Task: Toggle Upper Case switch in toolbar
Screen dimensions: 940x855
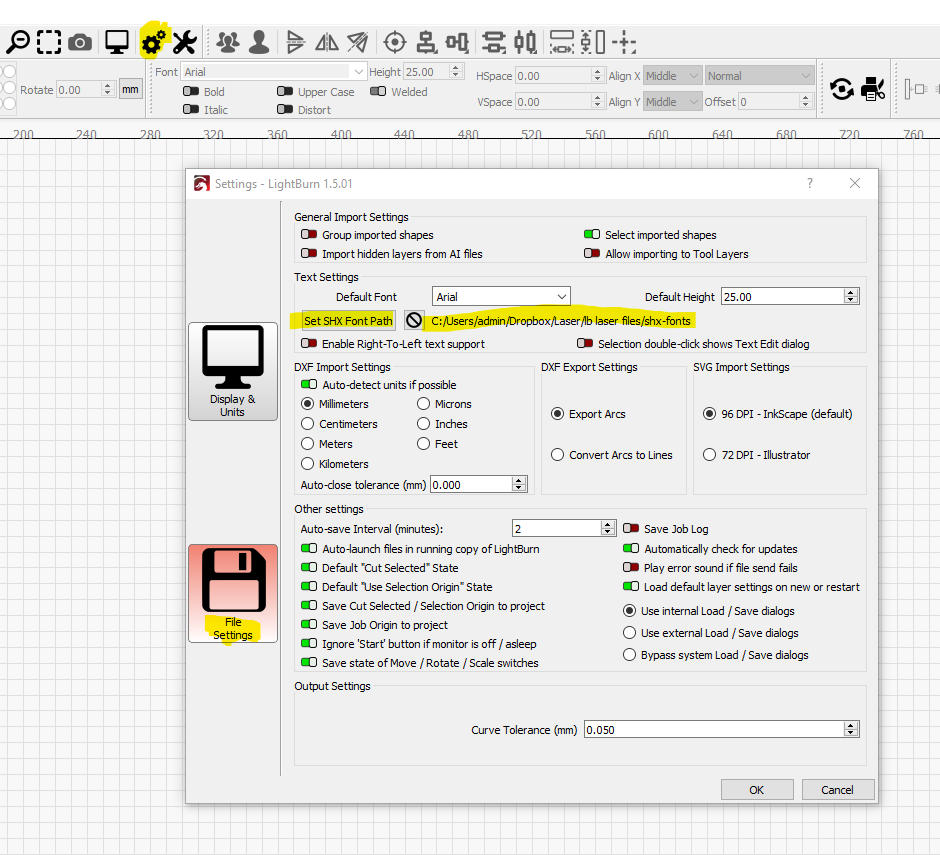Action: (x=285, y=91)
